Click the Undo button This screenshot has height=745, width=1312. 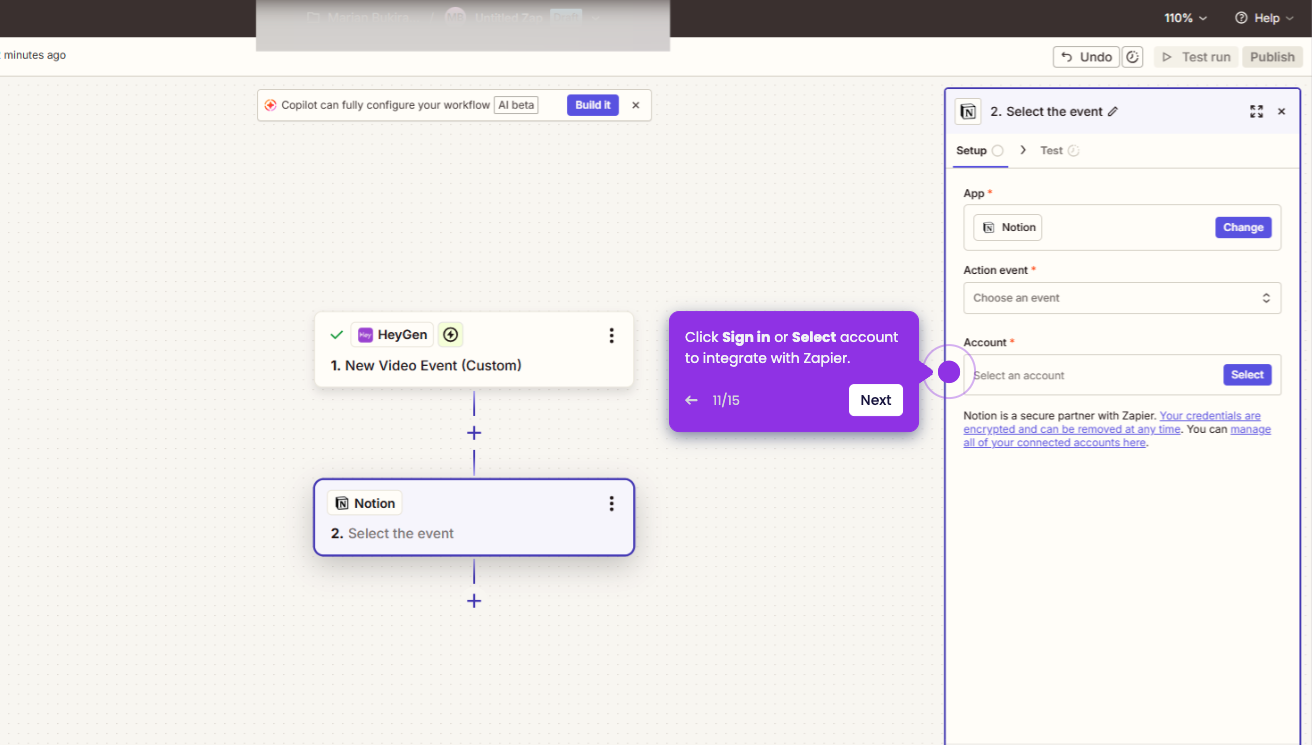click(1086, 57)
